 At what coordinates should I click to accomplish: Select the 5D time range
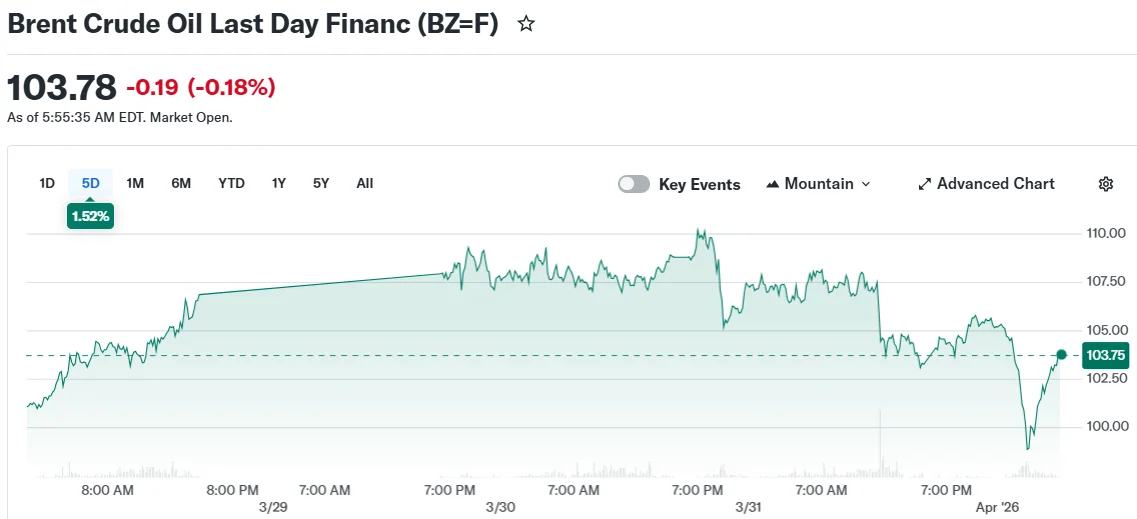coord(91,183)
